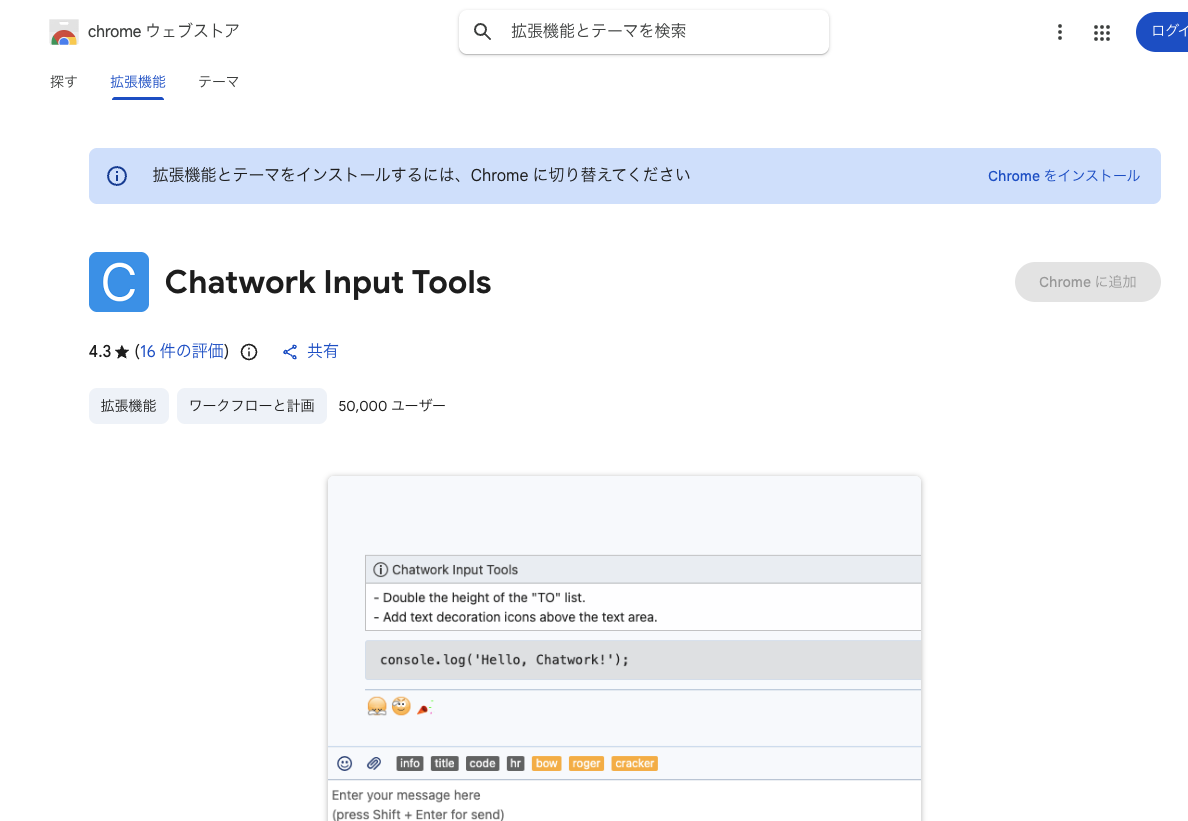
Task: Open the Google apps grid
Action: (1102, 33)
